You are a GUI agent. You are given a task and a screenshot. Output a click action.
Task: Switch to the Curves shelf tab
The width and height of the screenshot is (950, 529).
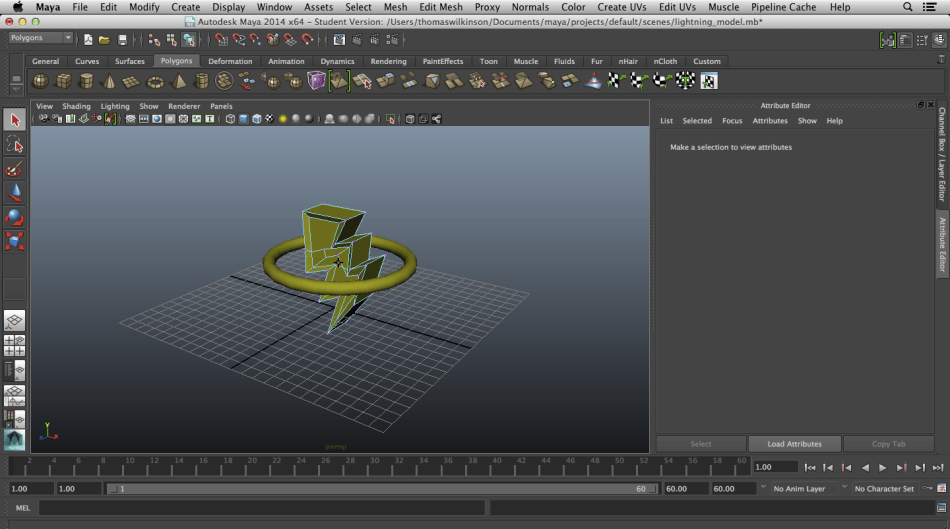pos(87,61)
